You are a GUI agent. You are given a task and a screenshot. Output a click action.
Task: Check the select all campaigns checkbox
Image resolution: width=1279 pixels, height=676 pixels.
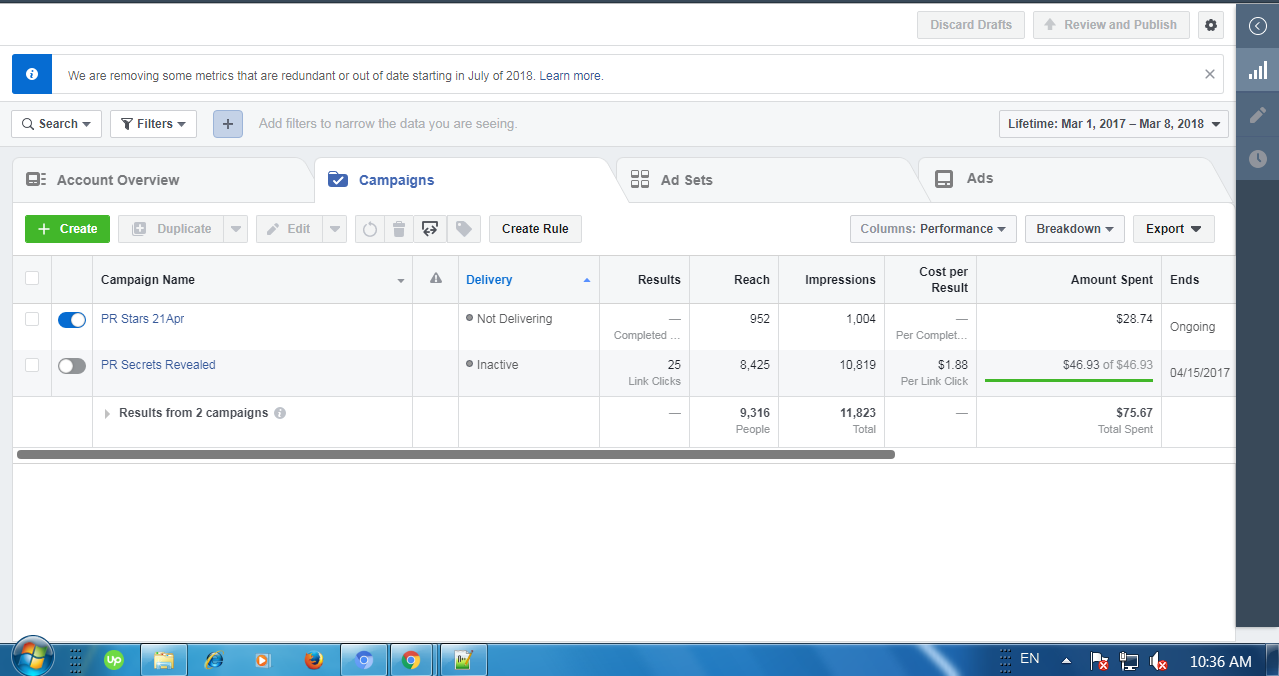tap(32, 279)
